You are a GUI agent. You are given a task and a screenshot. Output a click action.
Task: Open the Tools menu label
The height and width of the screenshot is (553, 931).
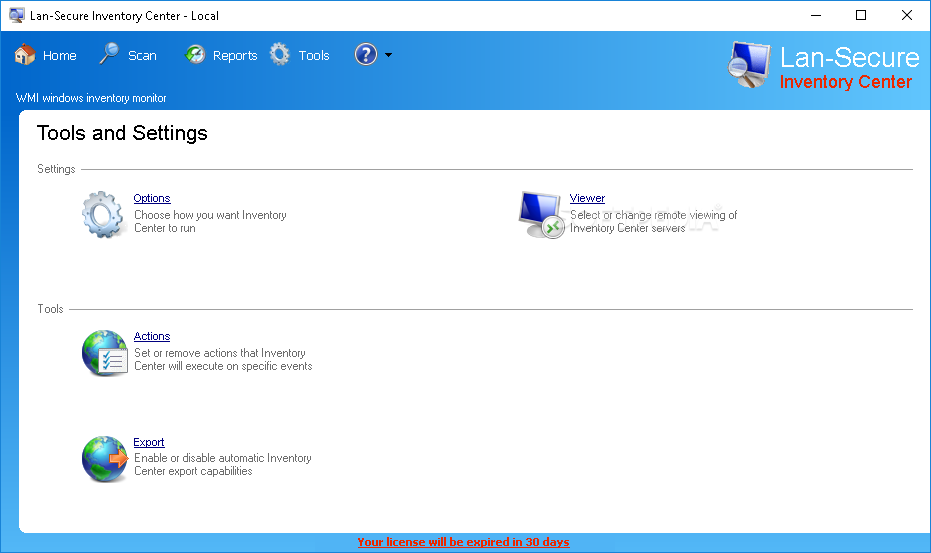pos(314,55)
